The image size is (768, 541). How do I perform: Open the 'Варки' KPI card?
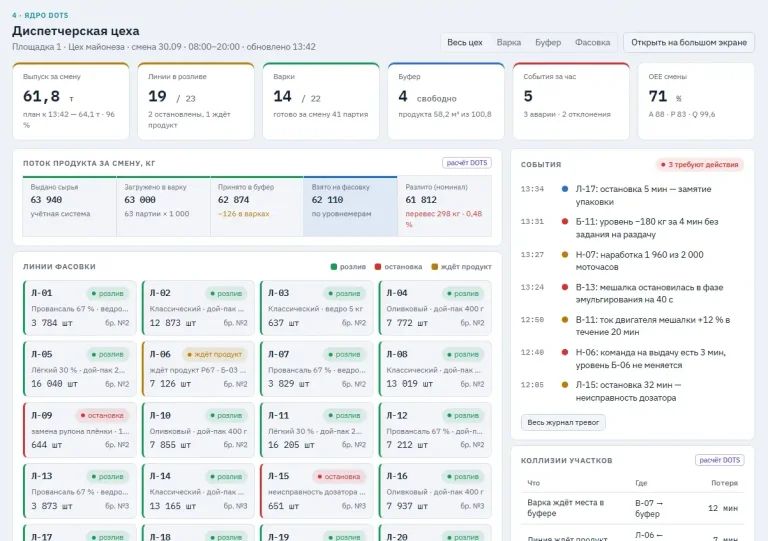pyautogui.click(x=321, y=101)
